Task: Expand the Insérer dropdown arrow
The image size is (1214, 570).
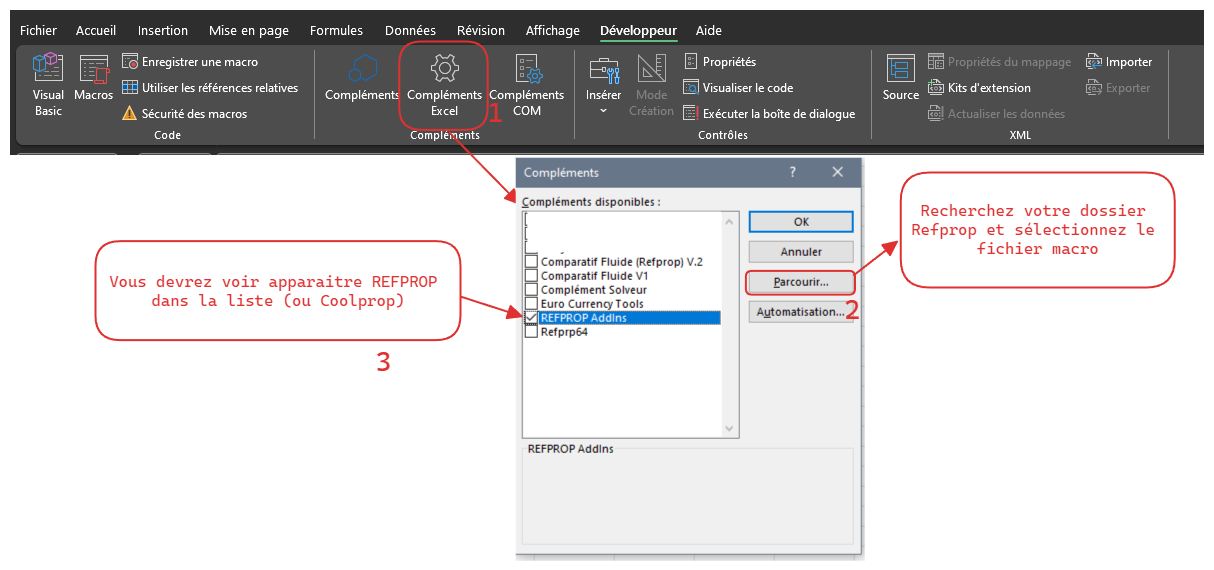Action: coord(604,111)
